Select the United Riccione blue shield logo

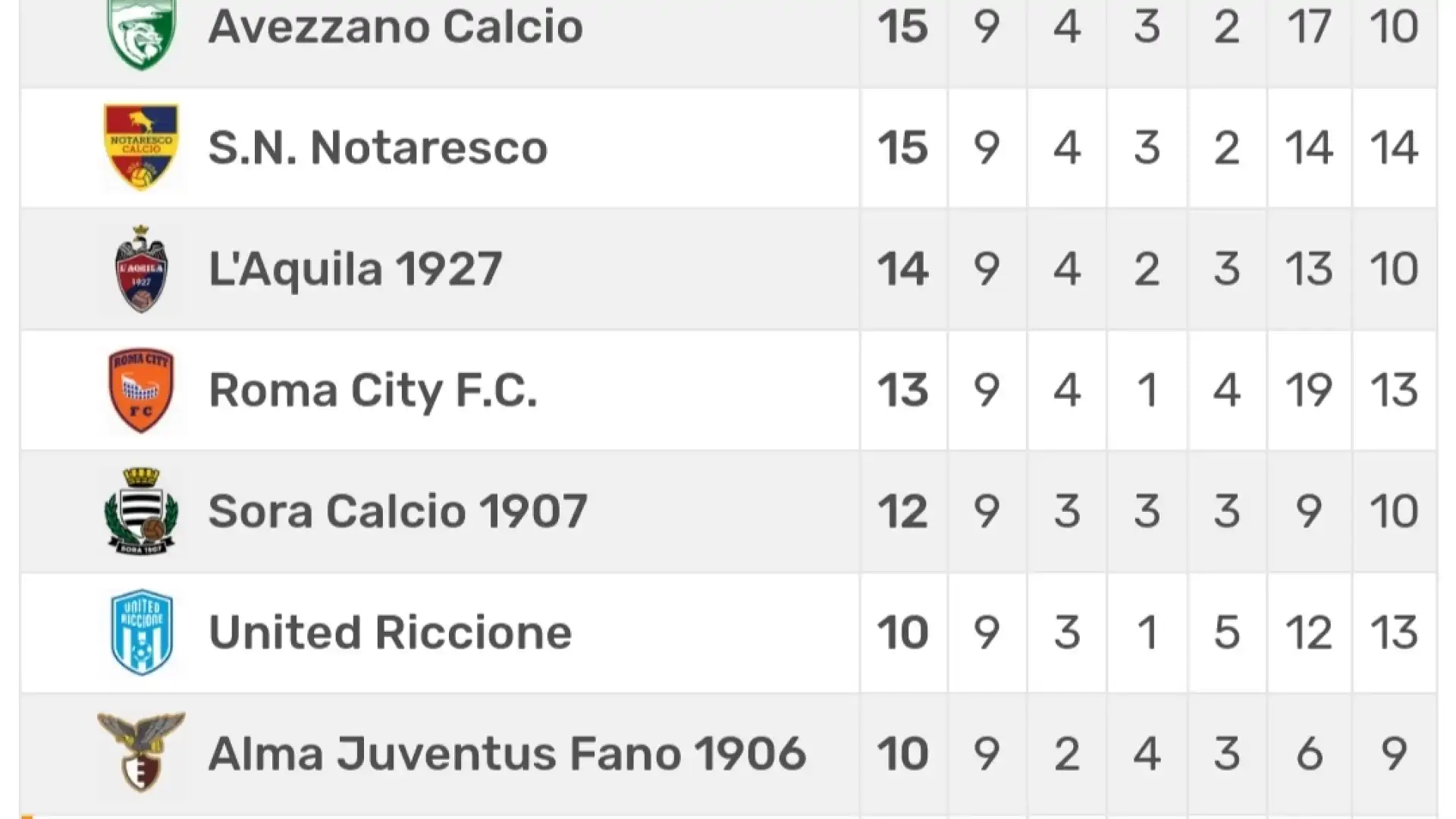pos(142,632)
